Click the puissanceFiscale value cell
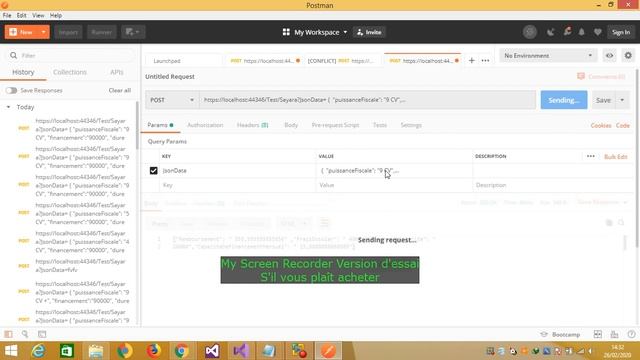Image resolution: width=640 pixels, height=360 pixels. pyautogui.click(x=394, y=171)
